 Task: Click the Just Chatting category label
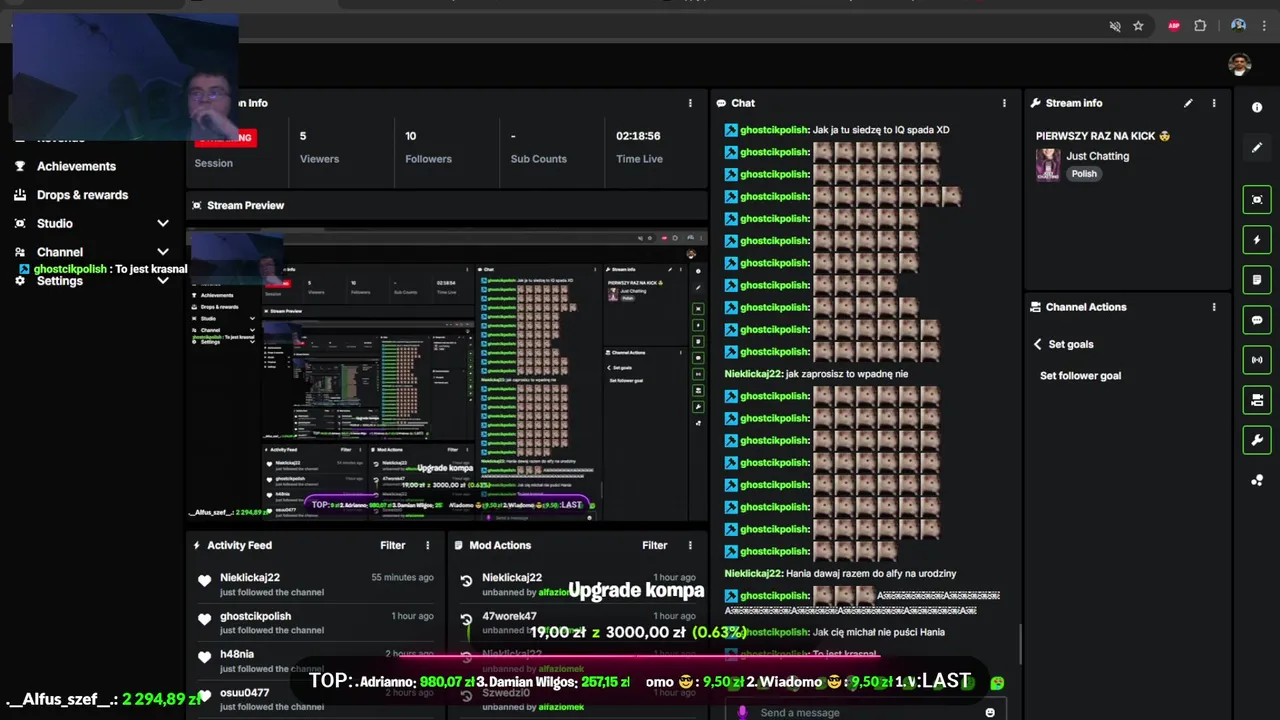pyautogui.click(x=1097, y=156)
